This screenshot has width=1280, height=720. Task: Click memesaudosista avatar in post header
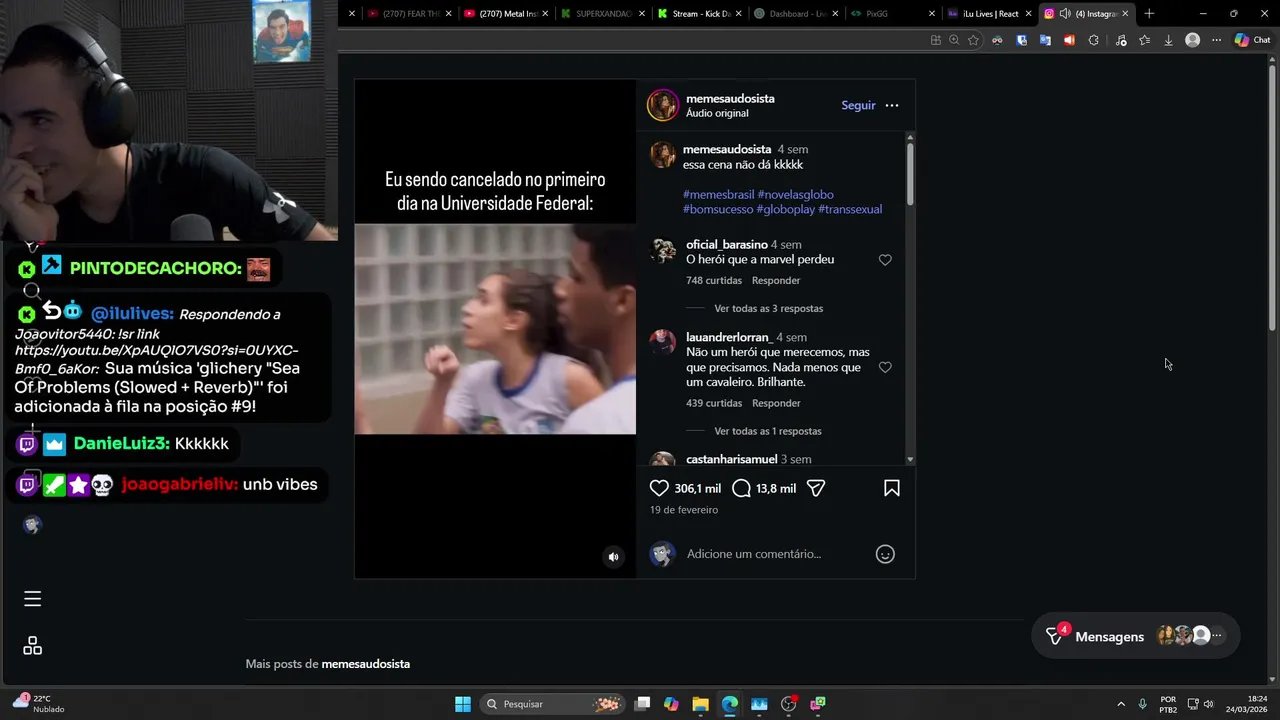pos(662,105)
